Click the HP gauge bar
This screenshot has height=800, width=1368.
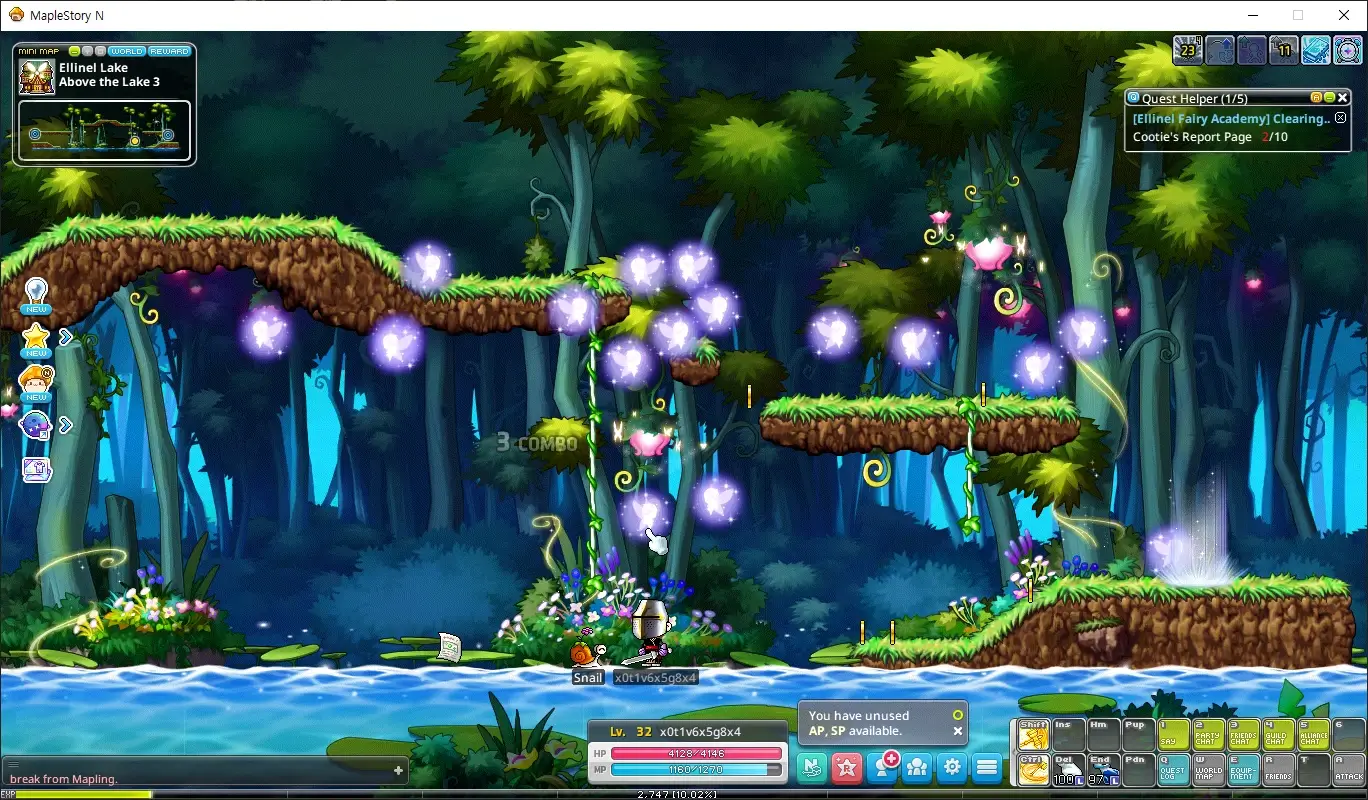click(696, 753)
